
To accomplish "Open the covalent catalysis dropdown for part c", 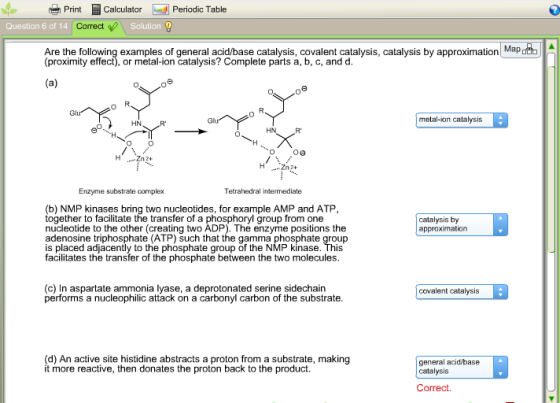I will (x=461, y=292).
